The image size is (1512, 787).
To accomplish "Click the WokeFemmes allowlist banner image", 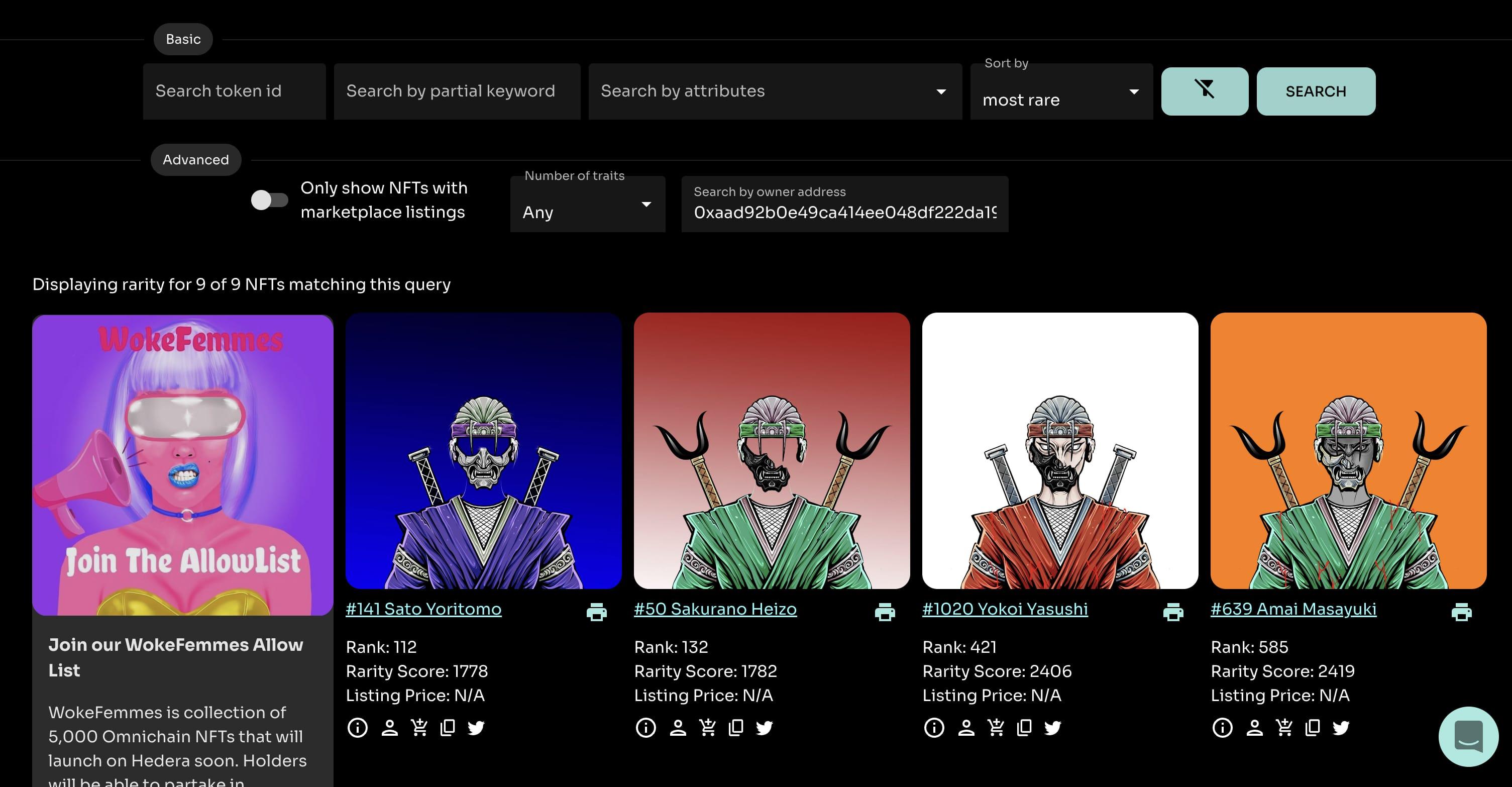I will tap(182, 464).
